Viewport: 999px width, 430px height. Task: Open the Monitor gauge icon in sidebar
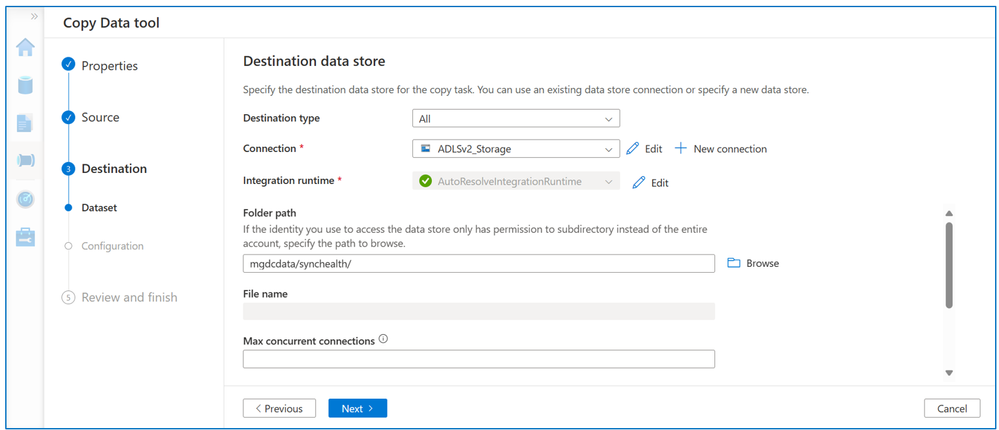point(25,199)
